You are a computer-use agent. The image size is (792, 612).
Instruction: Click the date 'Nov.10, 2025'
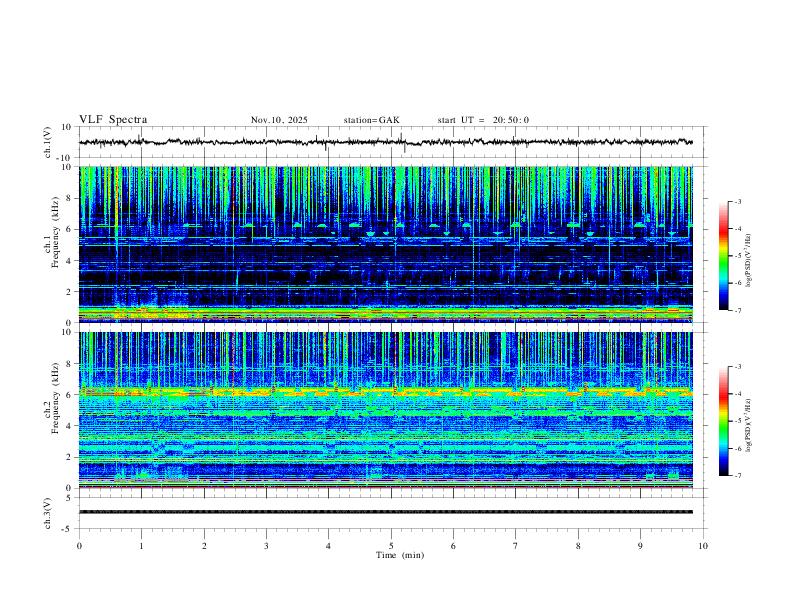279,120
